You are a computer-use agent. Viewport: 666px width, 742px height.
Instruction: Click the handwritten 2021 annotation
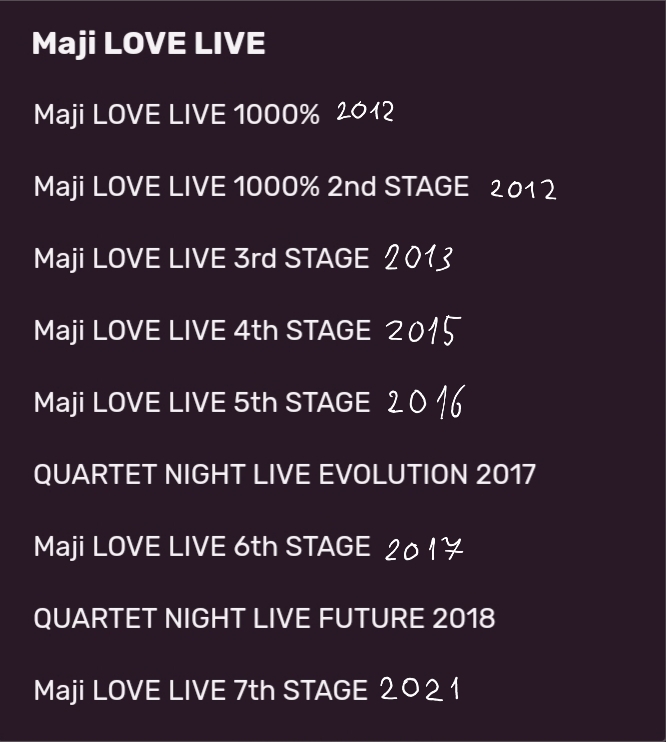point(420,689)
